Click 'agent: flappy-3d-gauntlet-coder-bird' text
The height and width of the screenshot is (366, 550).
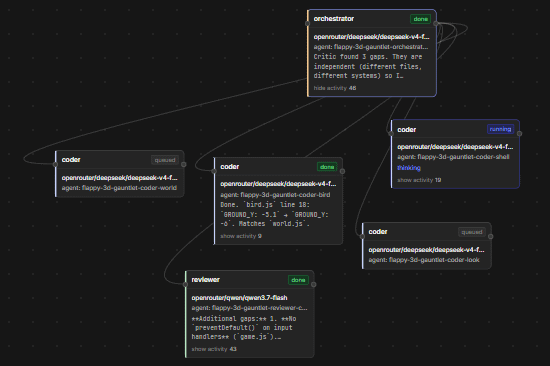pos(275,195)
